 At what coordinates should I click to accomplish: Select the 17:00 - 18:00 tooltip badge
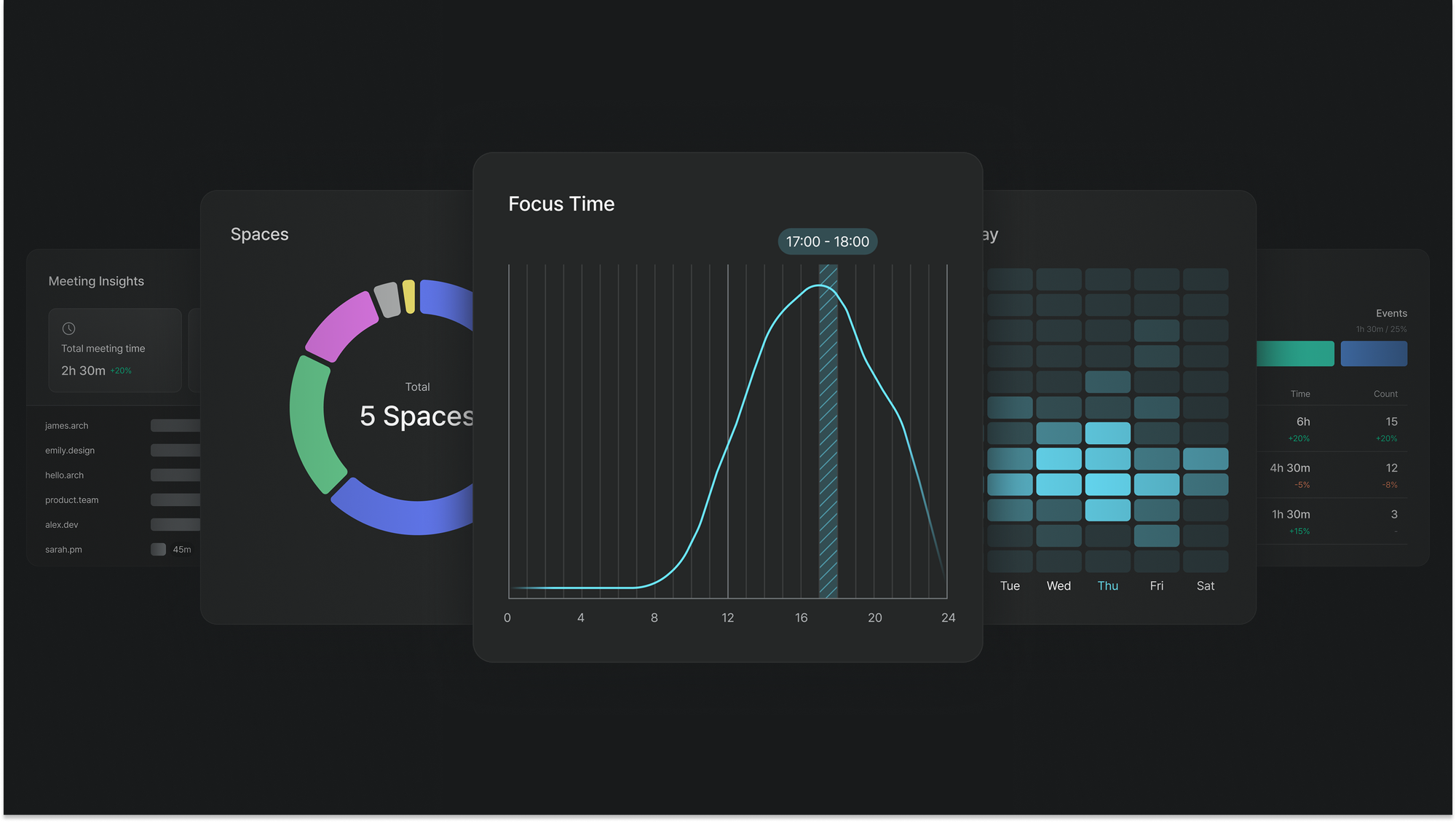(827, 242)
